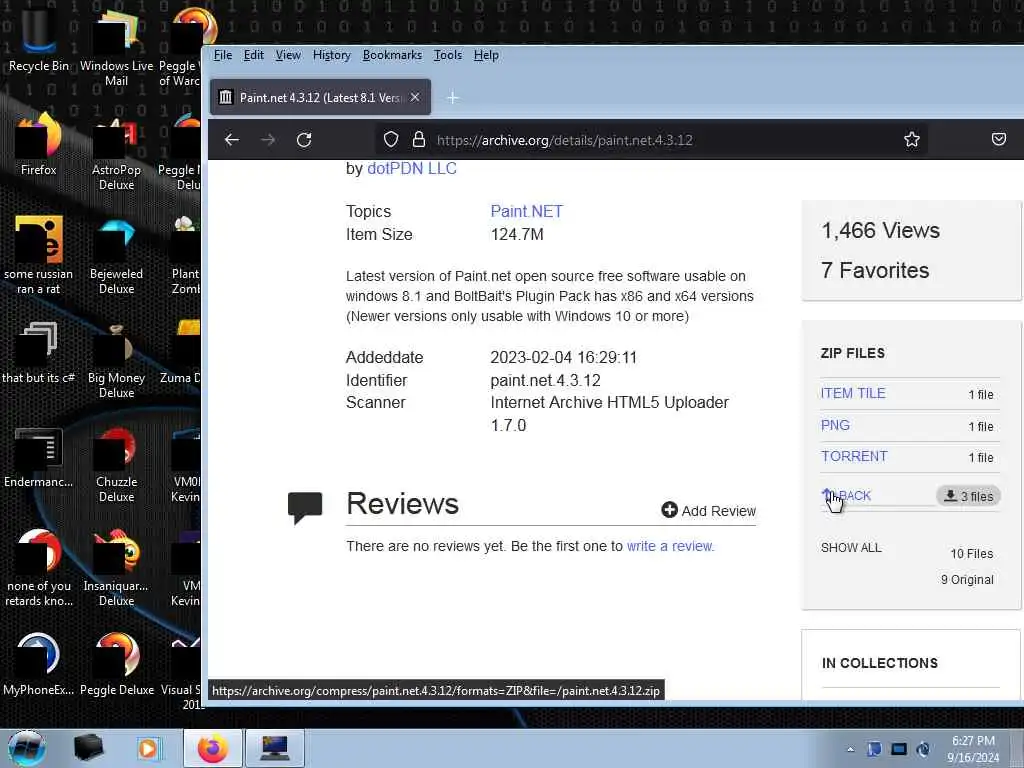Follow the 'write a review' link

pos(670,546)
